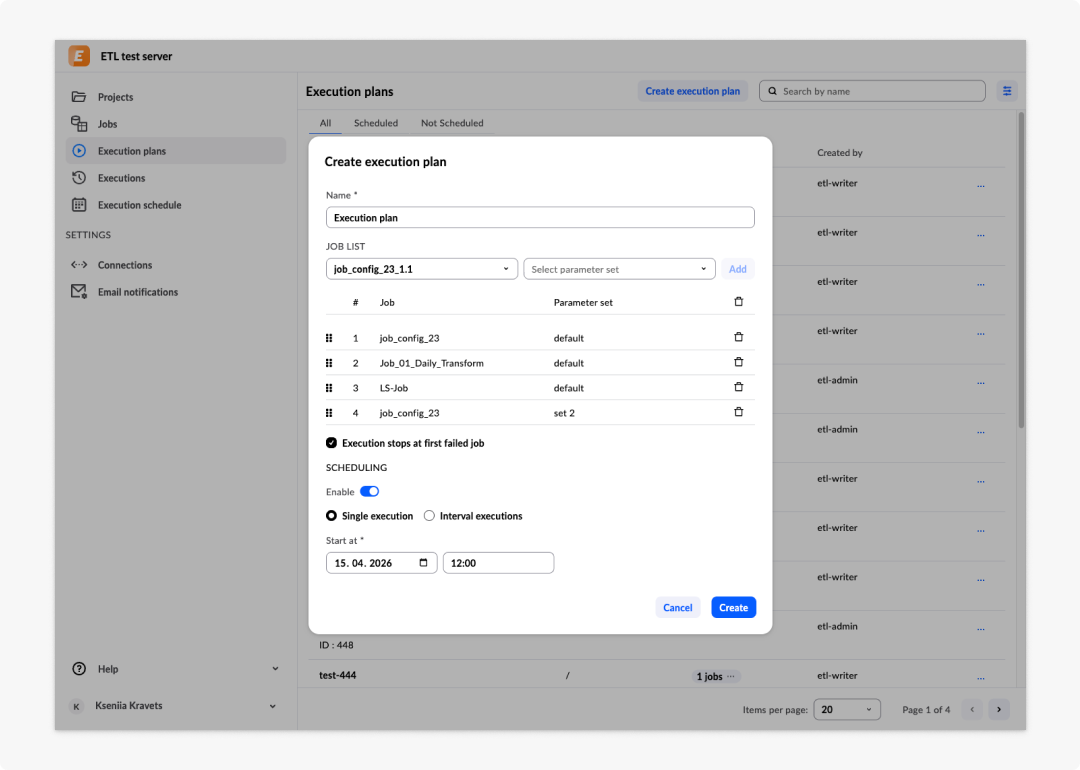The width and height of the screenshot is (1080, 770).
Task: Open Projects in the sidebar
Action: [176, 96]
